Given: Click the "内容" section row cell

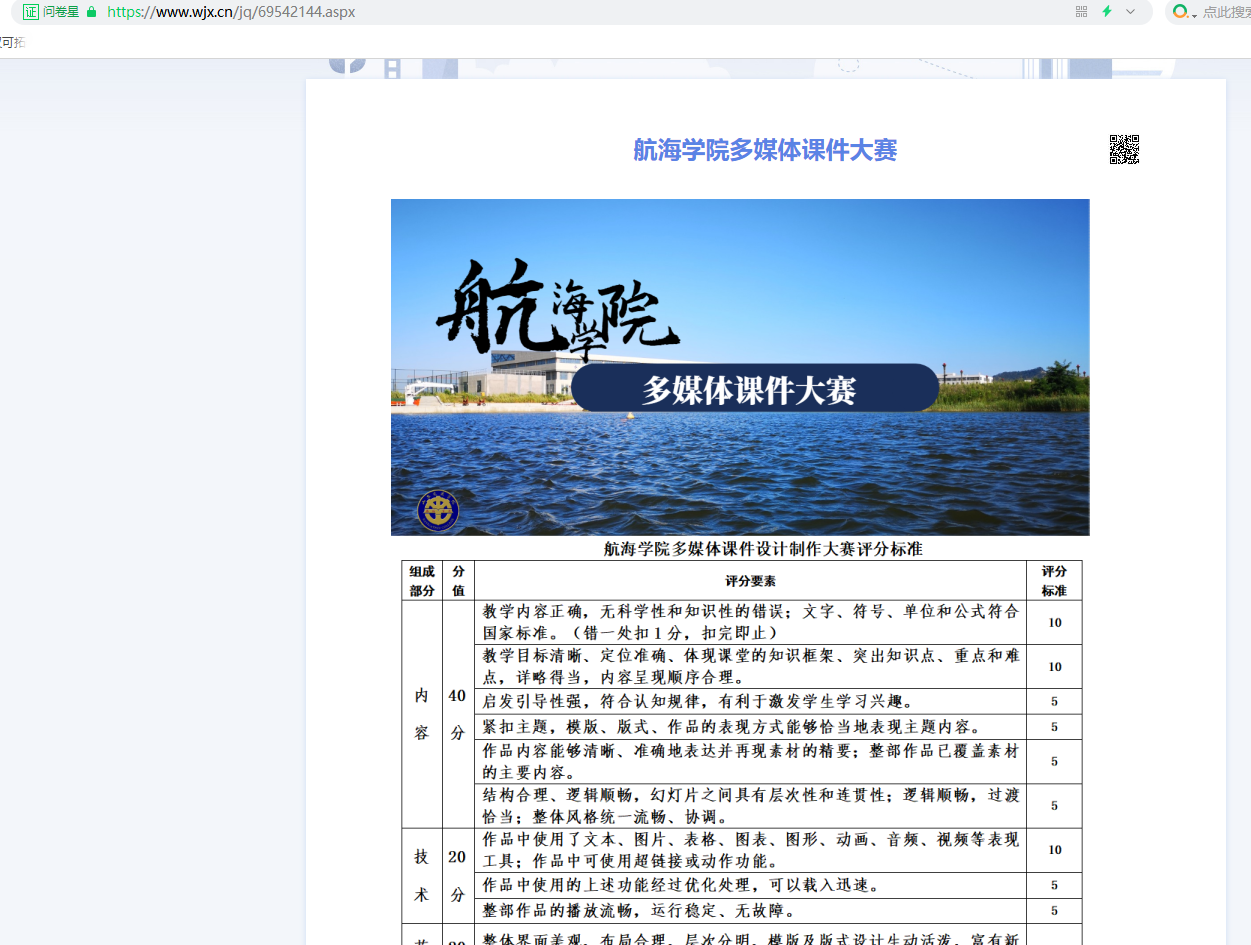Looking at the screenshot, I should click(422, 714).
